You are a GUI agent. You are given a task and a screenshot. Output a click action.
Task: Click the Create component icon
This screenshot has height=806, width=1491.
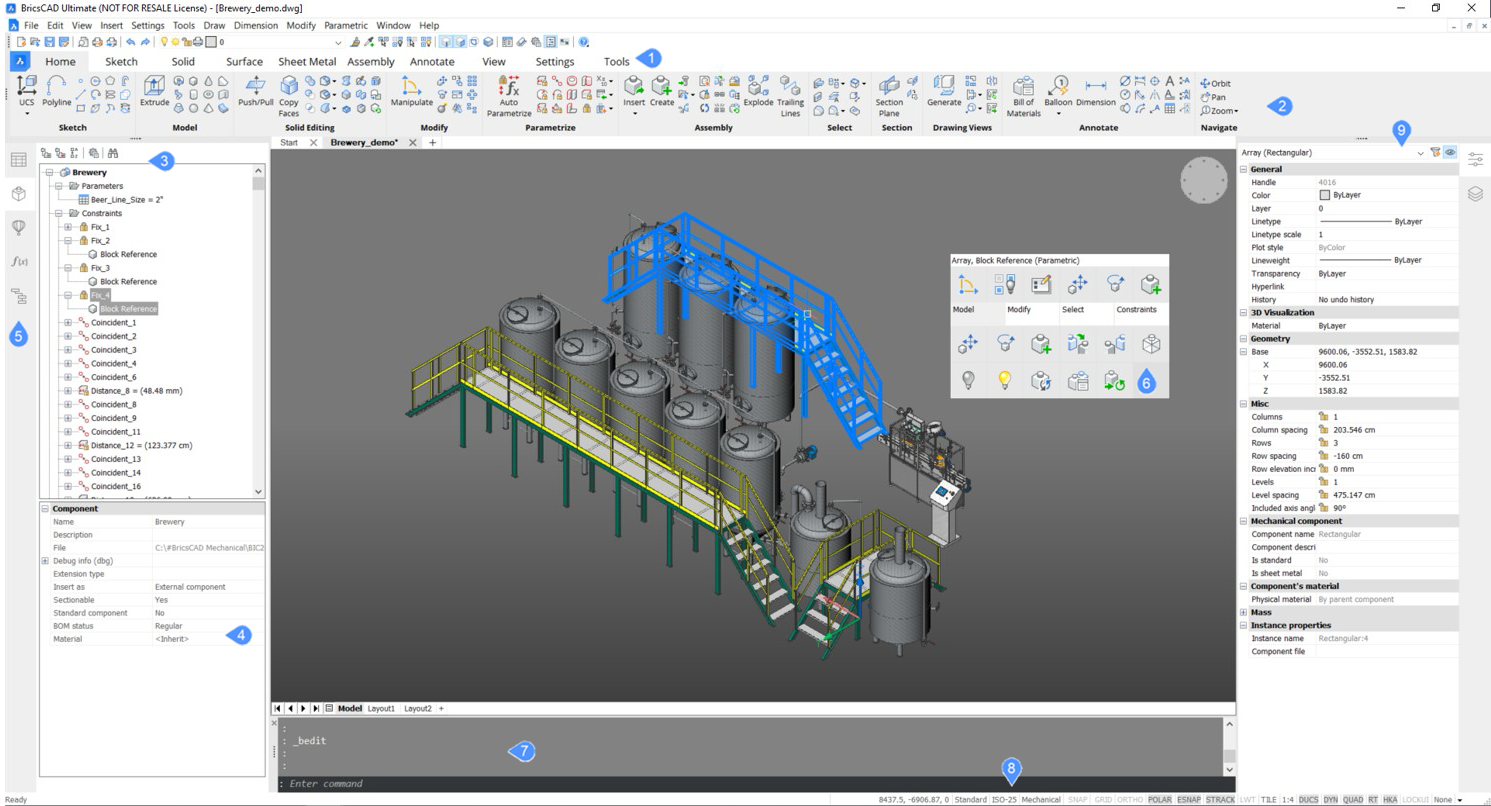(662, 91)
